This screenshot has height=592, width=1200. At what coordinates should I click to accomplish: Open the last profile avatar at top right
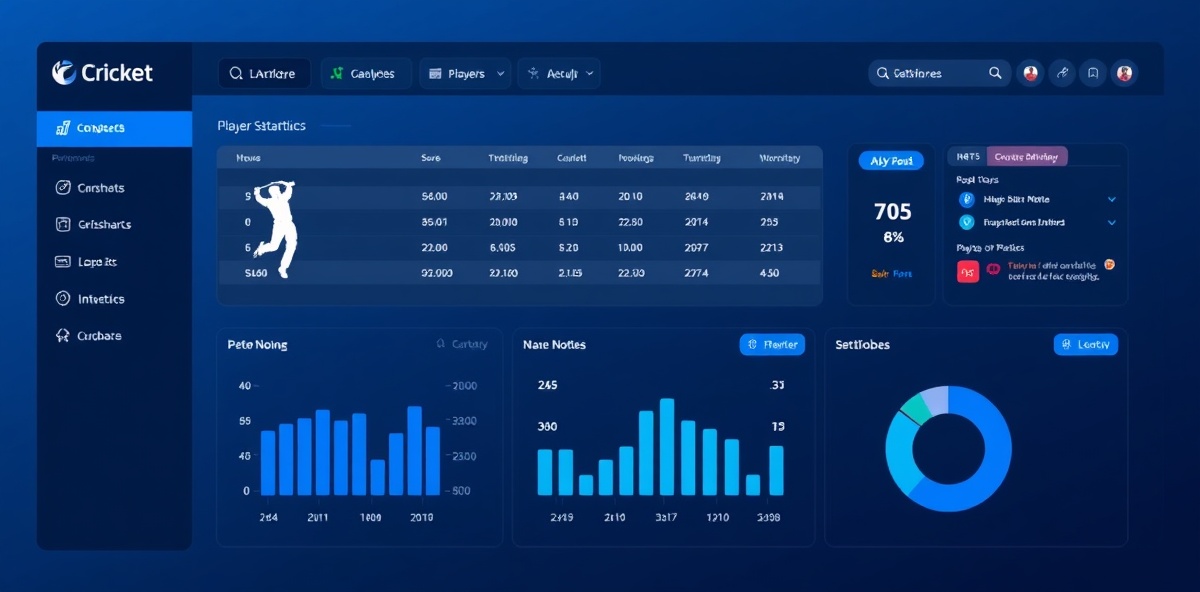tap(1124, 73)
